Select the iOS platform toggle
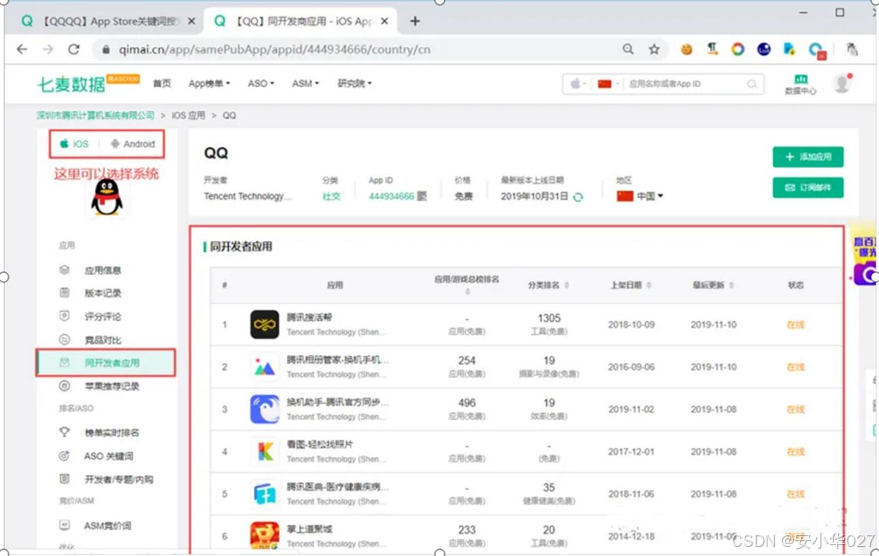The image size is (879, 556). tap(74, 144)
